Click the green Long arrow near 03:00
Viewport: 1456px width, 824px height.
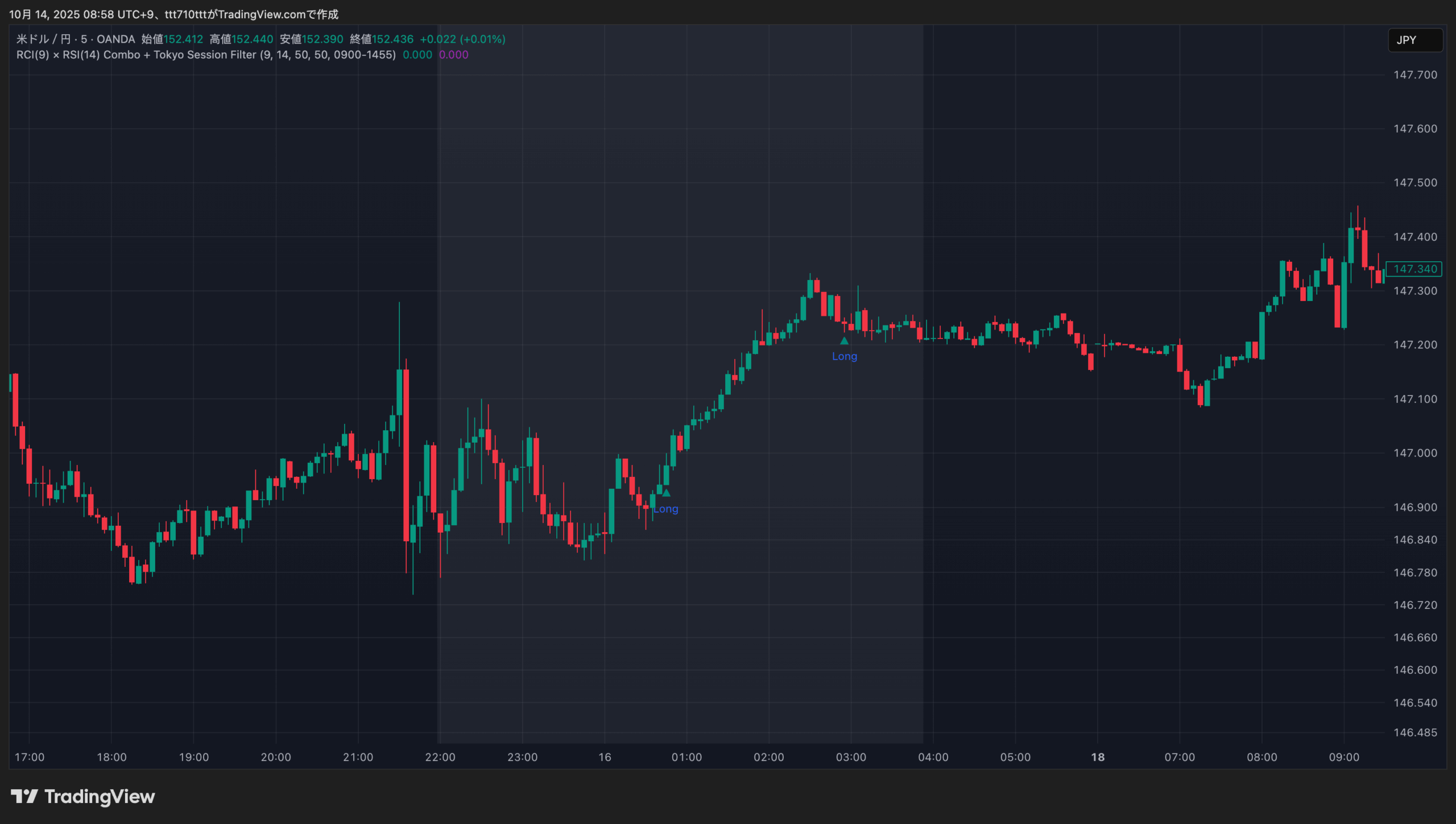coord(844,341)
